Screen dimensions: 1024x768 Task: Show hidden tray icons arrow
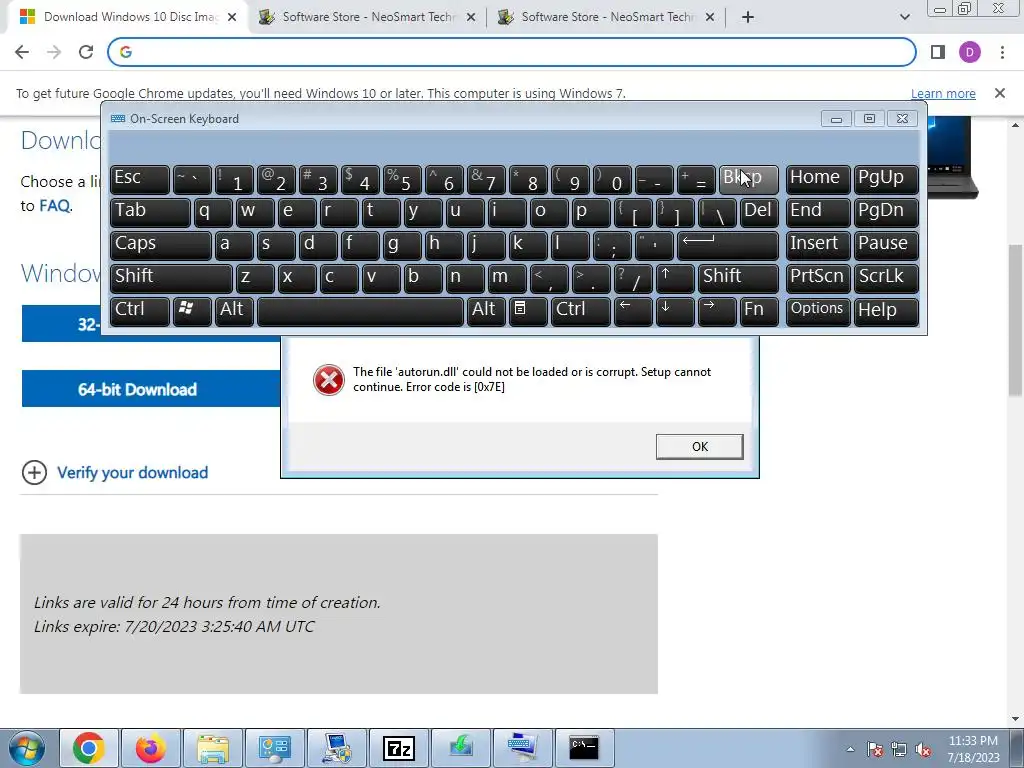pos(850,749)
